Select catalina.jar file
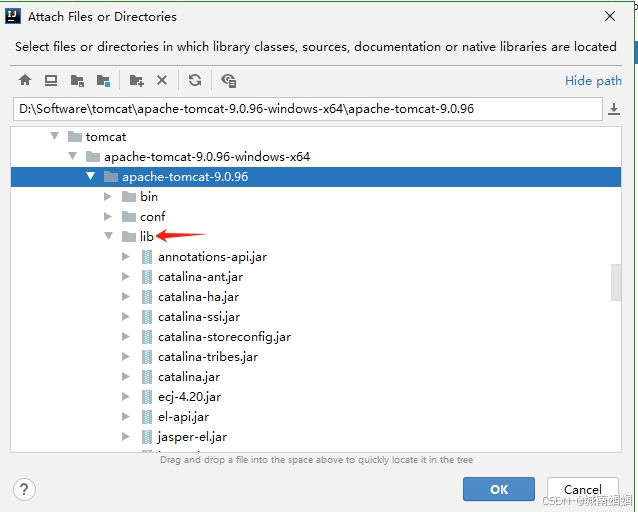The width and height of the screenshot is (638, 512). [316, 377]
